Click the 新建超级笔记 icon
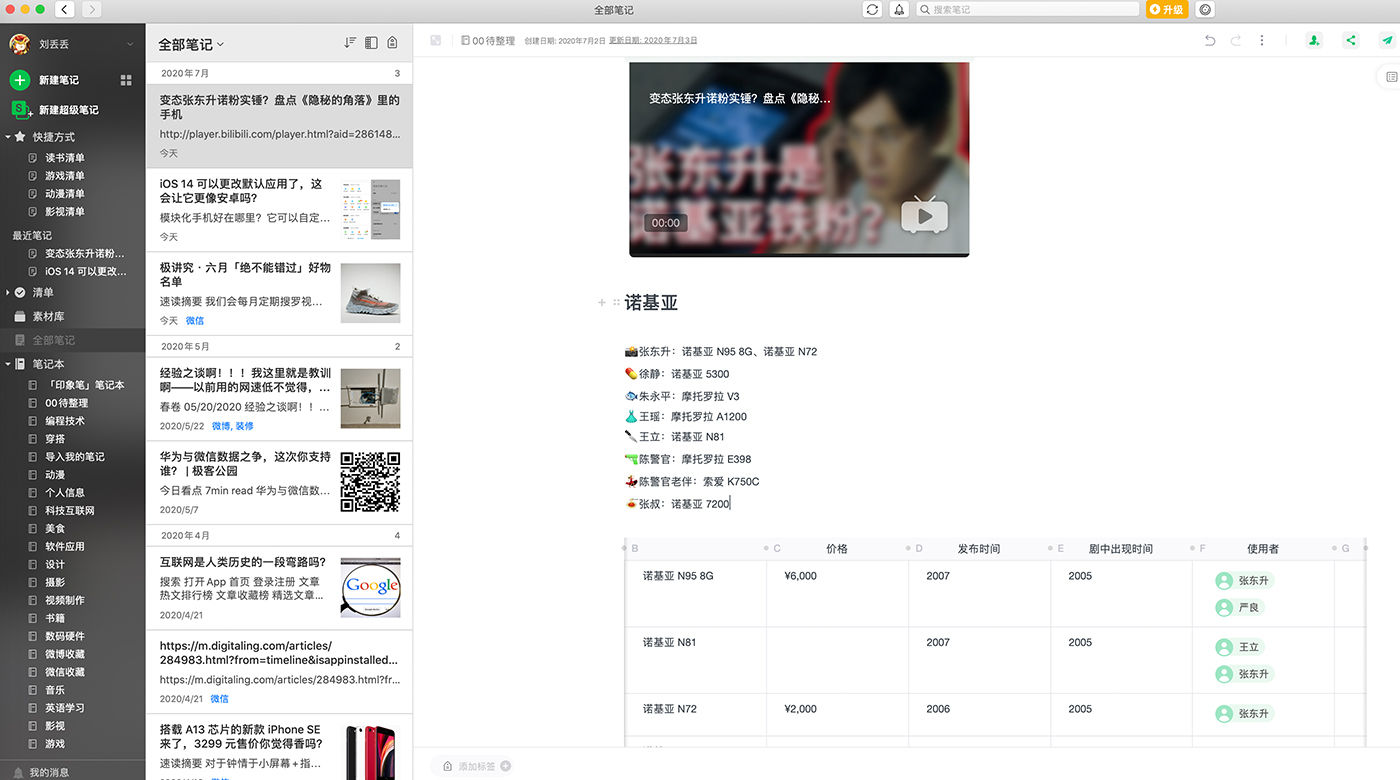The width and height of the screenshot is (1400, 780). coord(20,110)
